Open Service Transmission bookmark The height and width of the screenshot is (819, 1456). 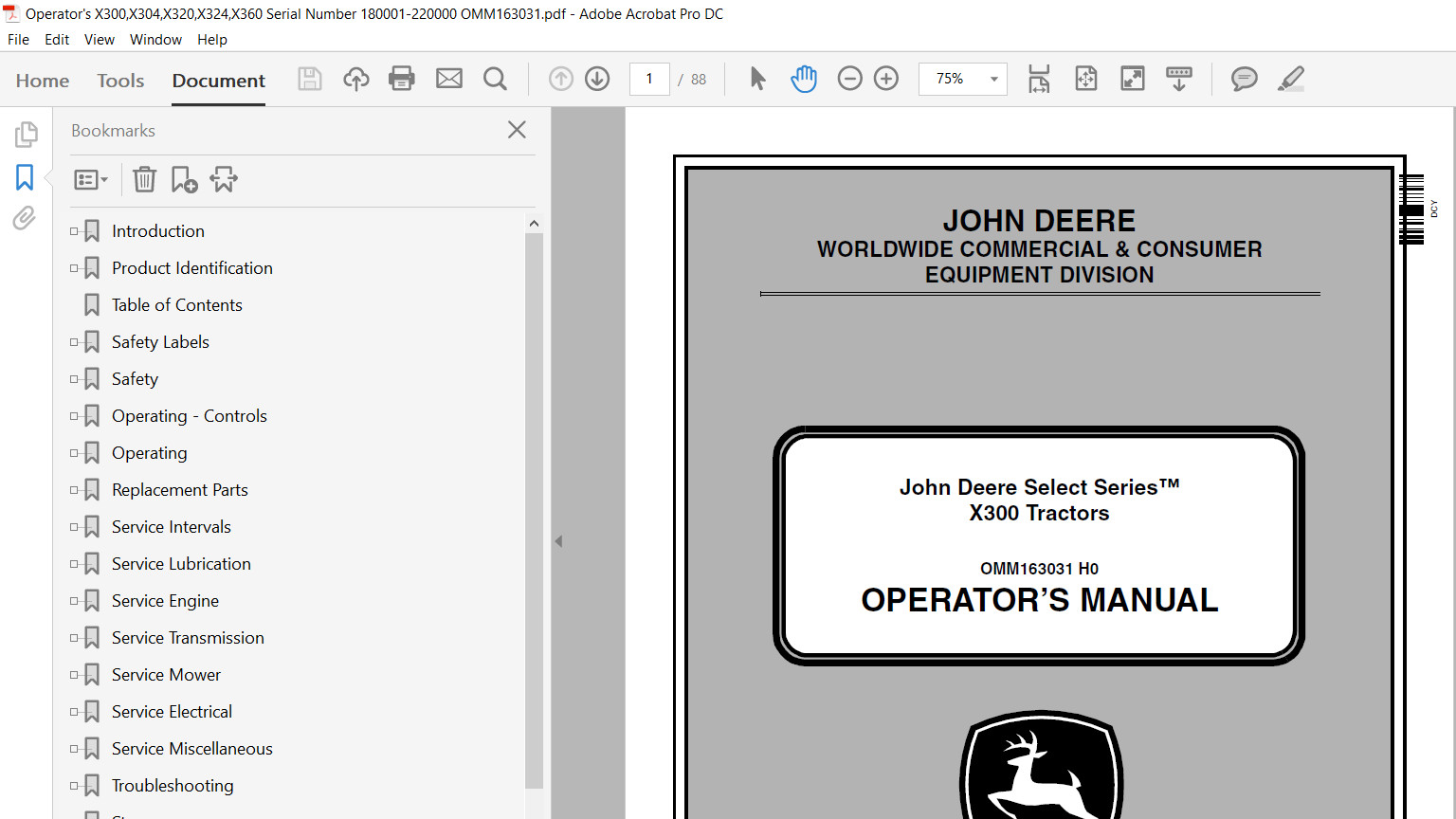pyautogui.click(x=188, y=638)
